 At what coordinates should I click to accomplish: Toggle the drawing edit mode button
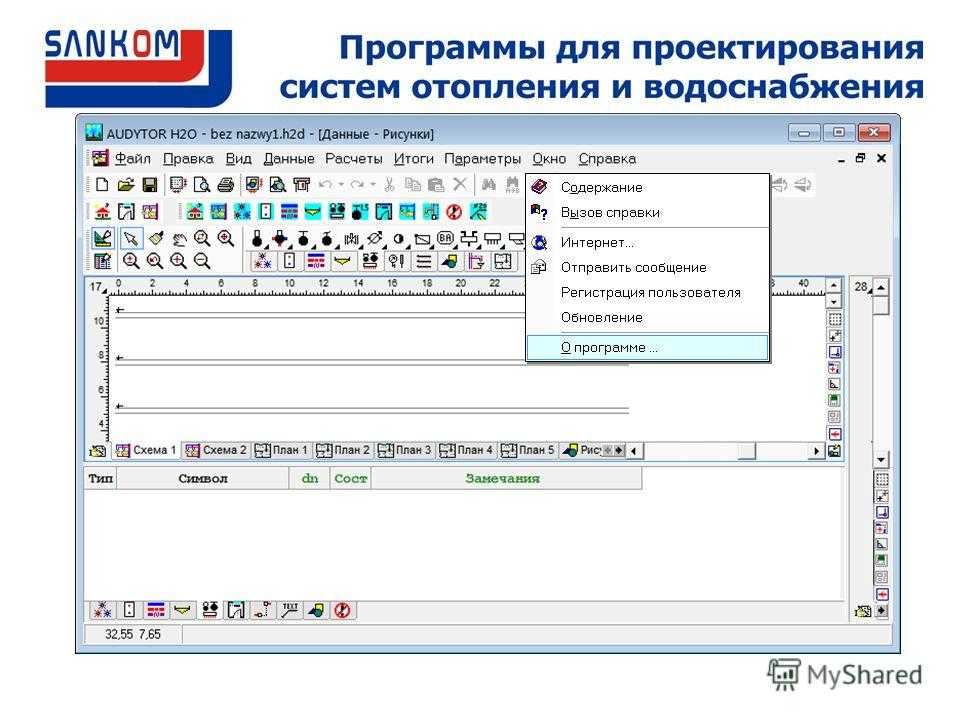[102, 239]
